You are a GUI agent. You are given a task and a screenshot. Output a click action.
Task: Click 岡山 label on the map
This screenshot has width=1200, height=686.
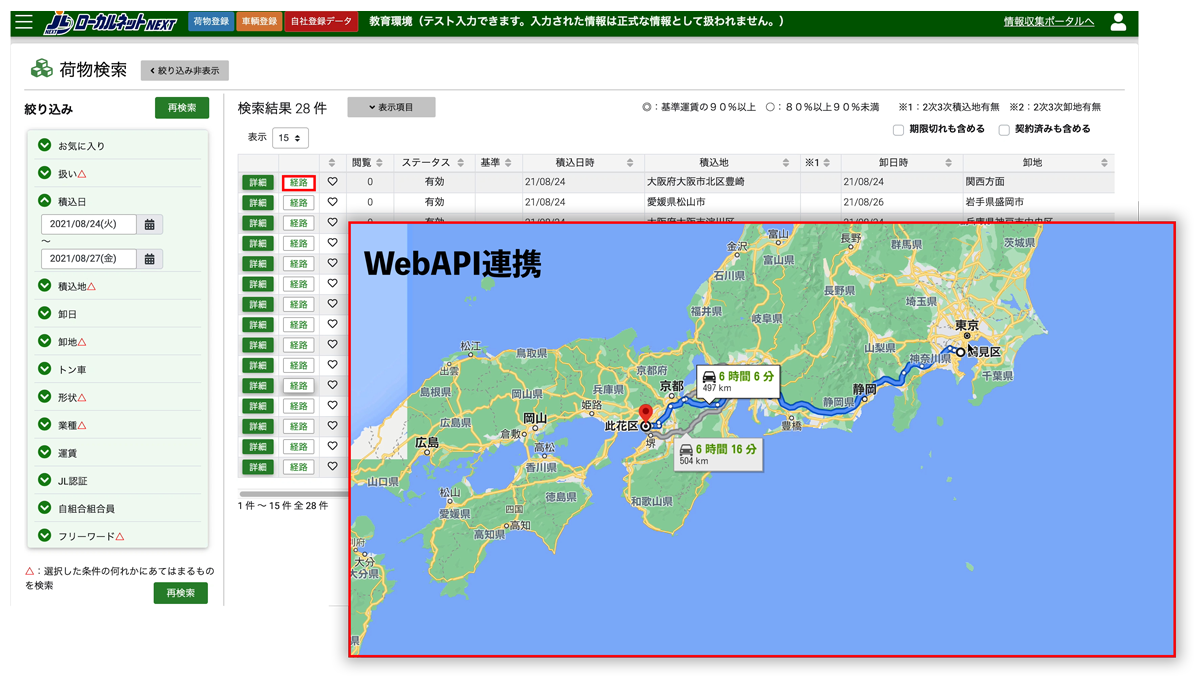click(534, 419)
